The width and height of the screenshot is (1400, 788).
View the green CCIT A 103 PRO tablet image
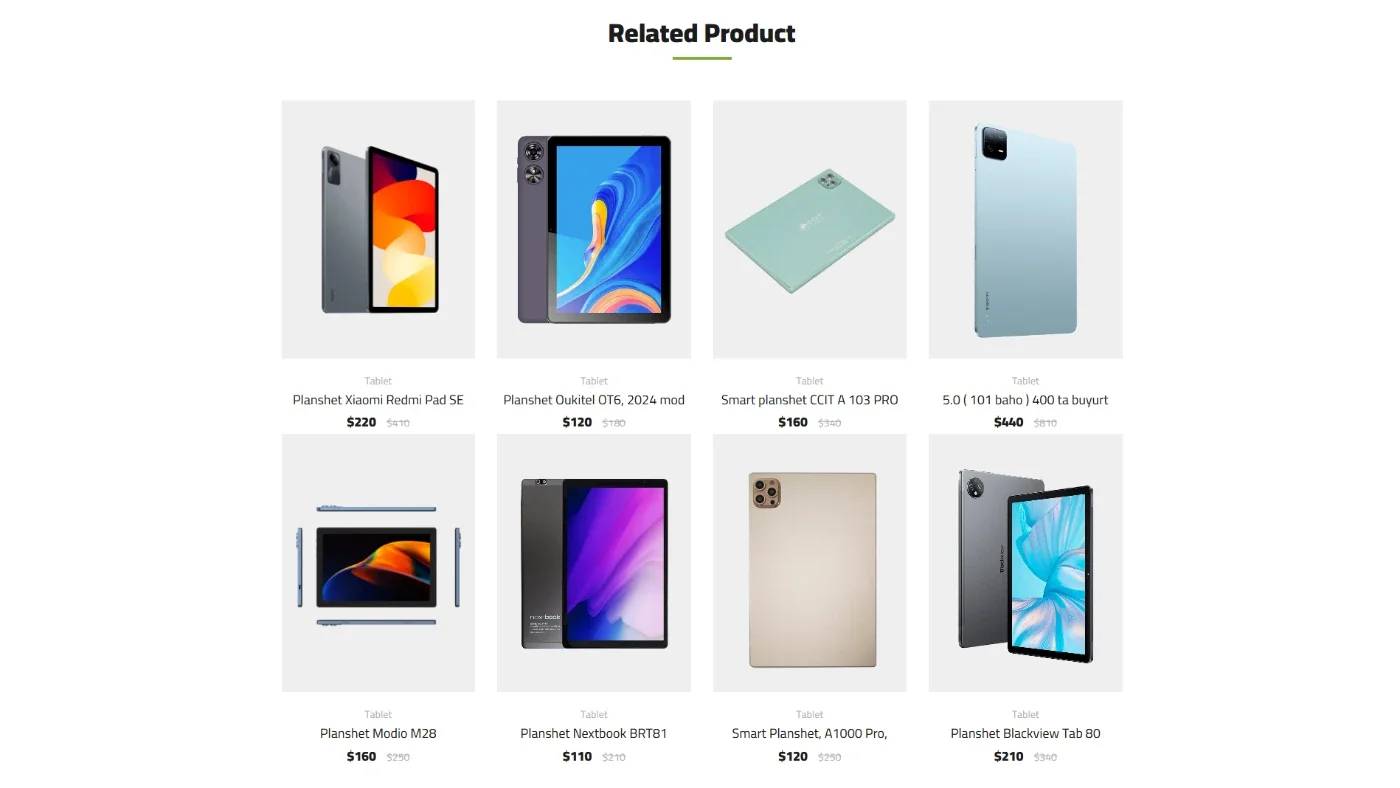point(810,229)
